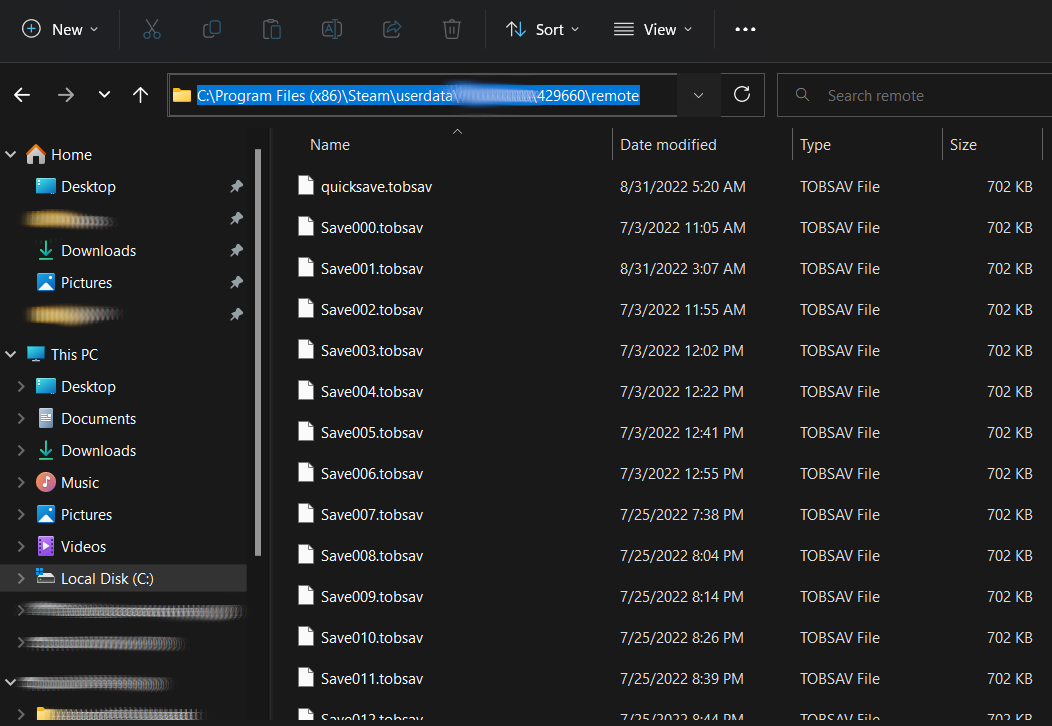This screenshot has width=1052, height=726.
Task: Collapse the Home section
Action: click(11, 154)
